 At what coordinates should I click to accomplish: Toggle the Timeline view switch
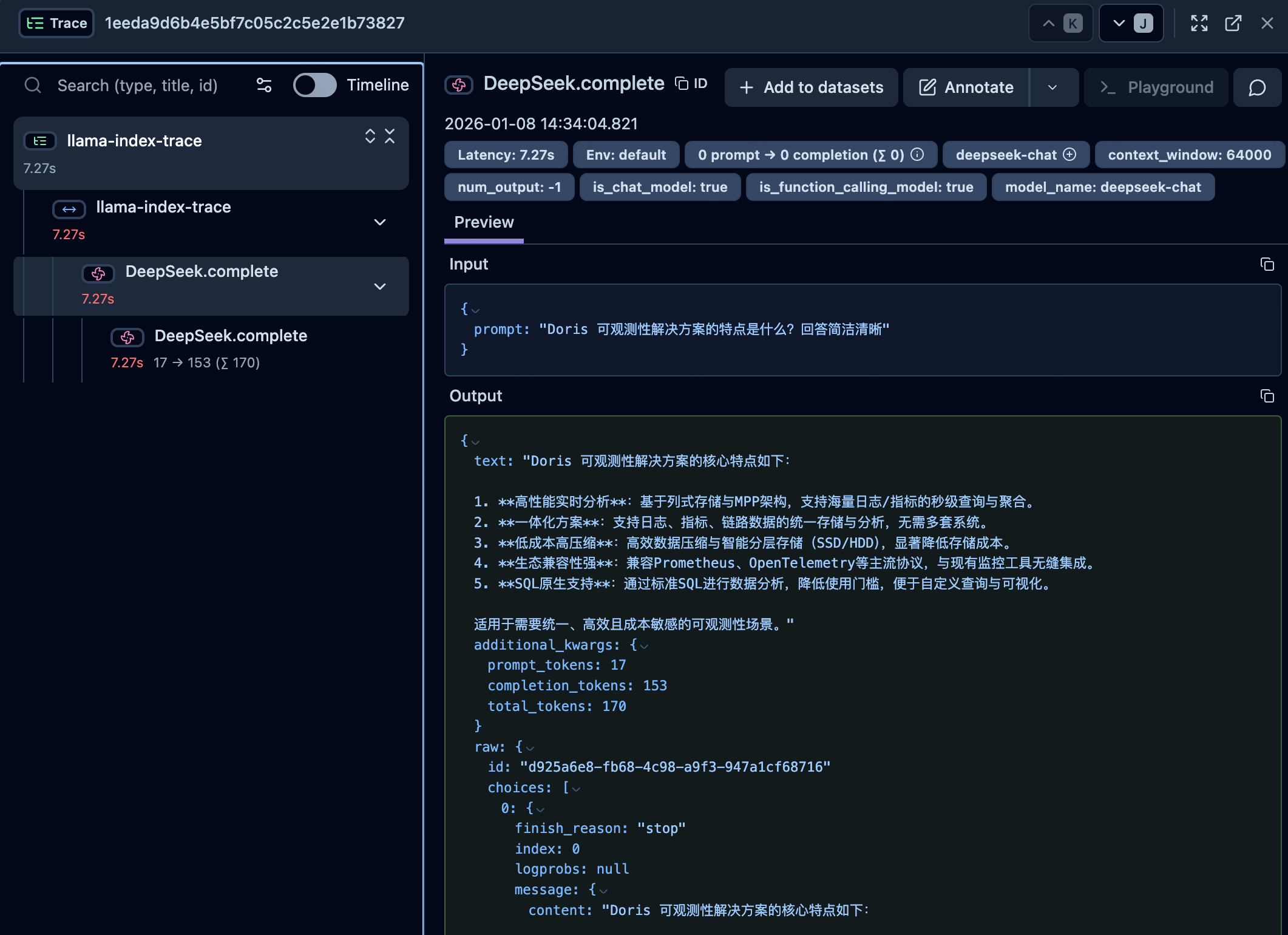pos(314,85)
